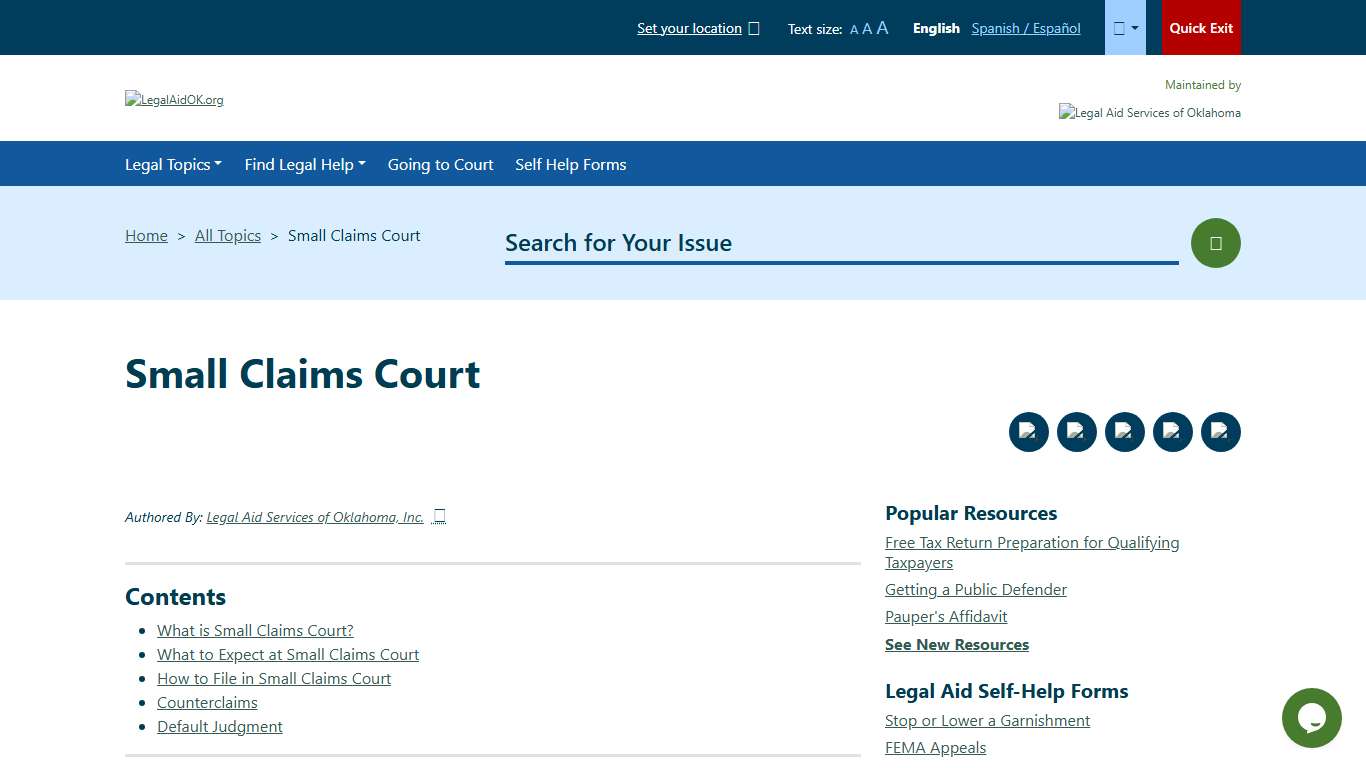Click the leftmost share icon below the title

[1028, 431]
